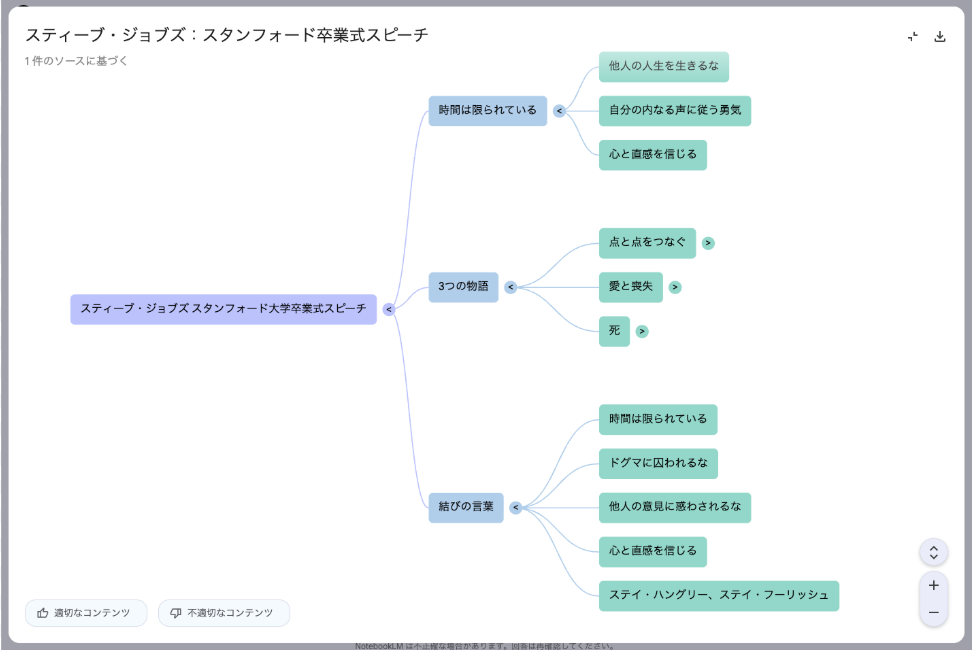Image resolution: width=972 pixels, height=650 pixels.
Task: Collapse the blue 時間は限られている branch chevron
Action: tap(559, 111)
